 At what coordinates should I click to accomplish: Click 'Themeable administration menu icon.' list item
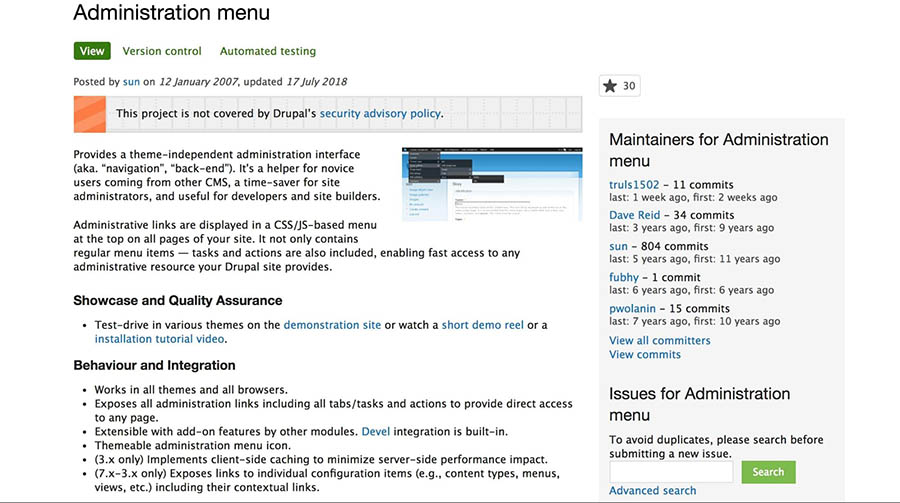click(x=193, y=446)
